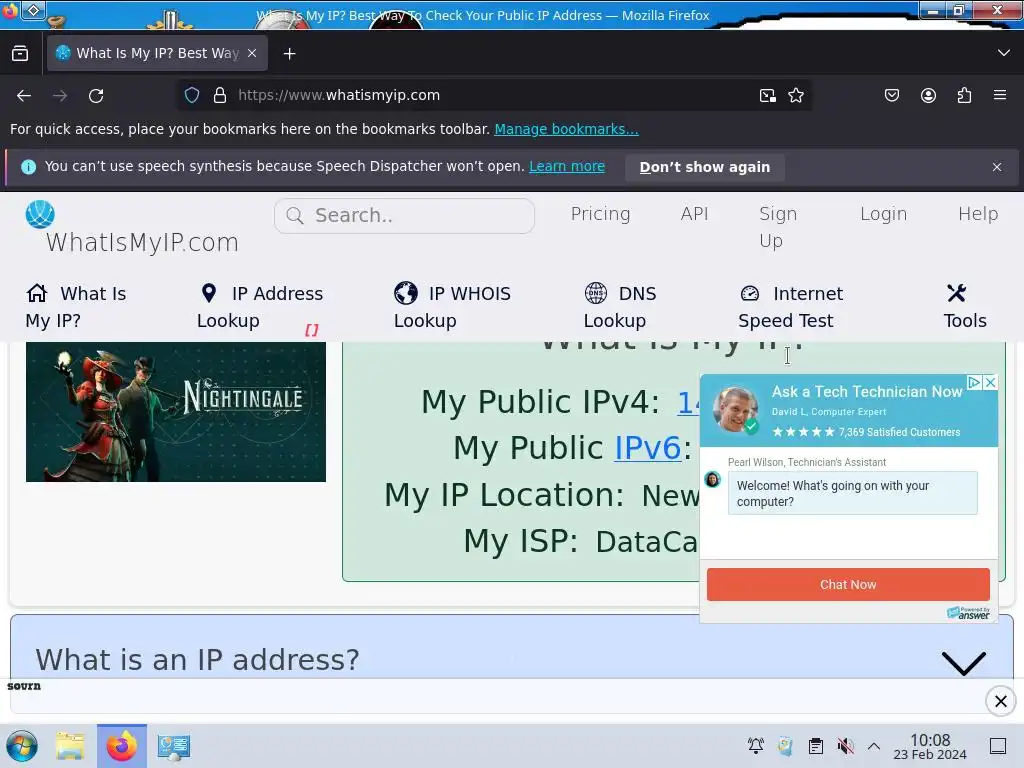The height and width of the screenshot is (768, 1024).
Task: Open the Pricing page
Action: coord(600,214)
